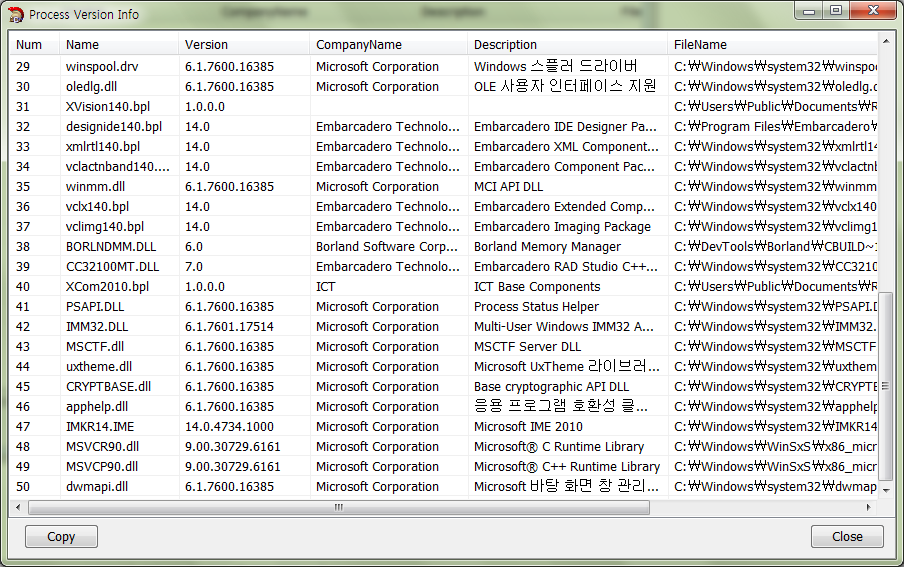Select the IMKR14.IME row
The image size is (904, 567).
pos(444,426)
